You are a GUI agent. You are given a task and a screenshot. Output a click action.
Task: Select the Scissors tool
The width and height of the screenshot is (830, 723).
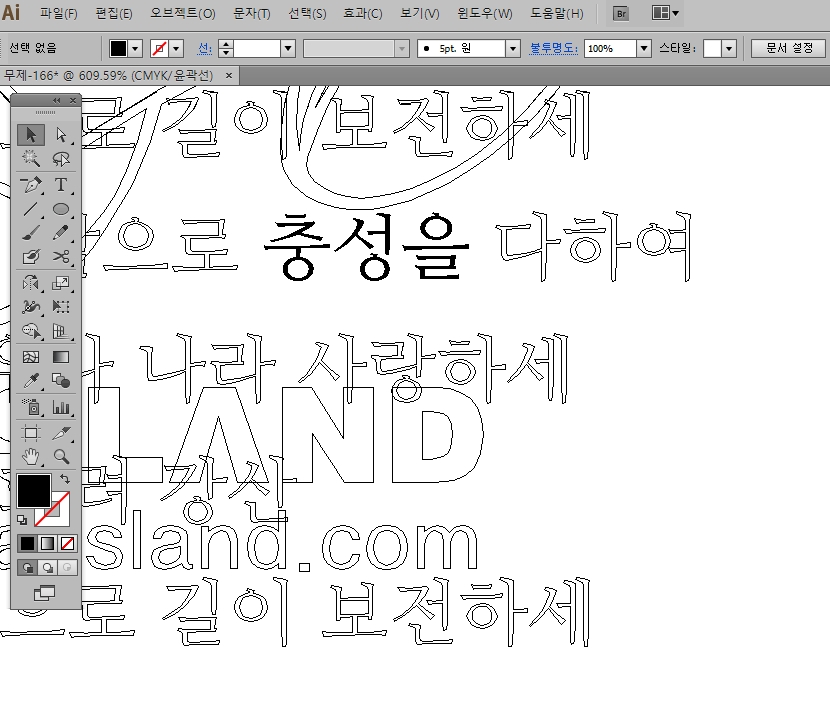pos(61,257)
